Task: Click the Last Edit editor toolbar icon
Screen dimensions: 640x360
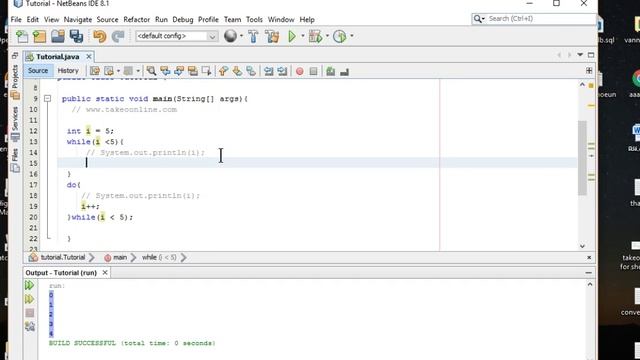Action: click(x=95, y=71)
